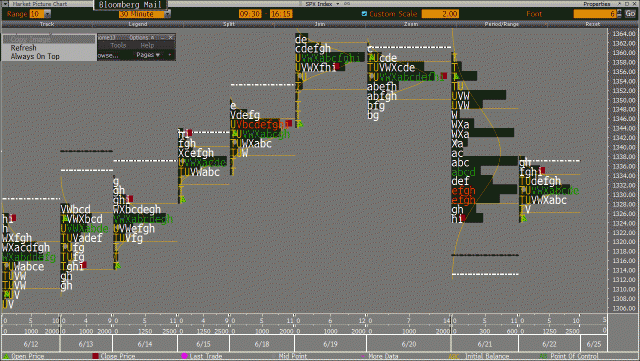Select the Zoom toolbar tab
The height and width of the screenshot is (361, 640).
(411, 24)
